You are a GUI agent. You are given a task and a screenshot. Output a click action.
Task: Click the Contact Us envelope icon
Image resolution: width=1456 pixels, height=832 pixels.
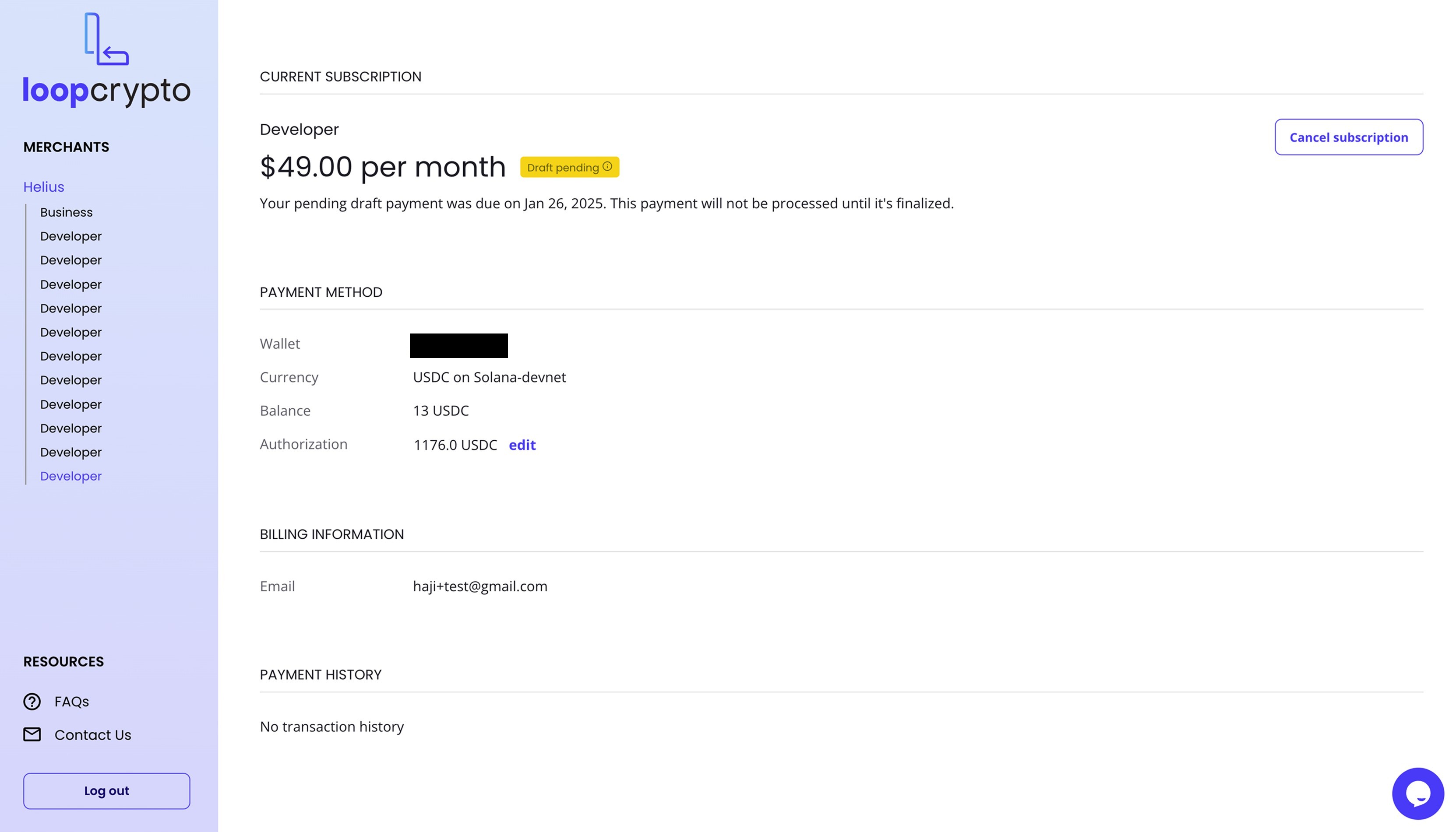click(x=32, y=734)
